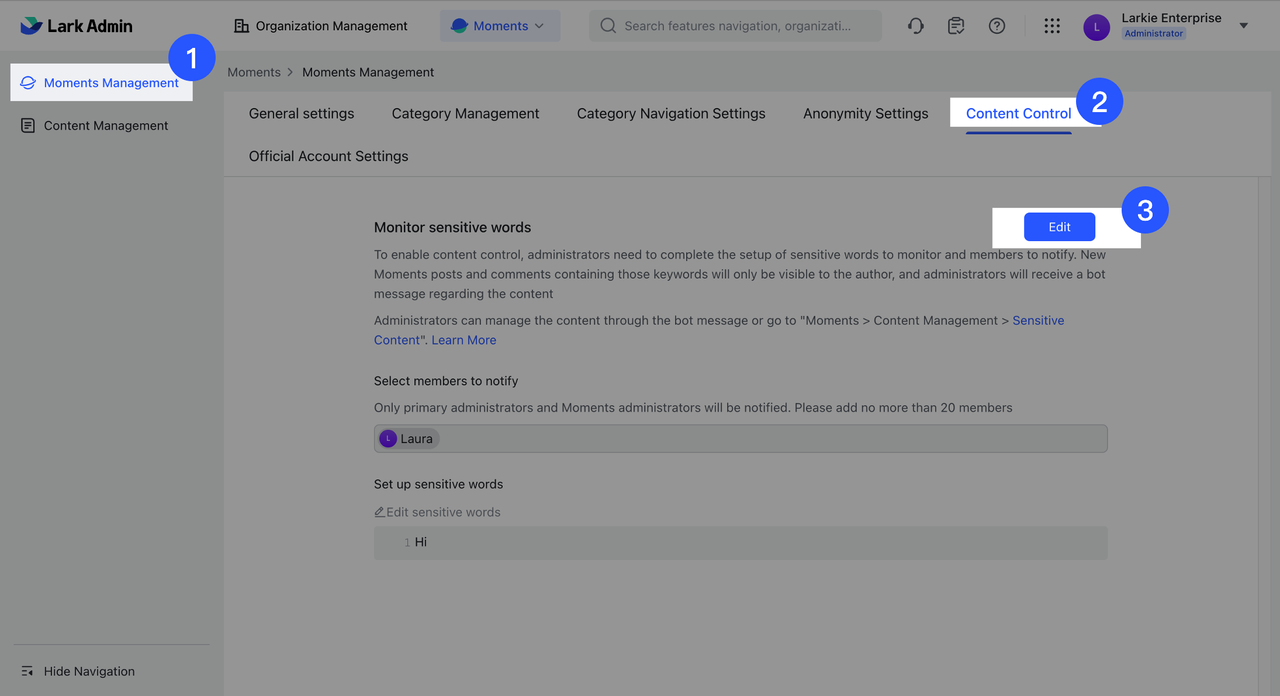Open the apps grid icon
Screen dimensions: 1280x696
1051,25
